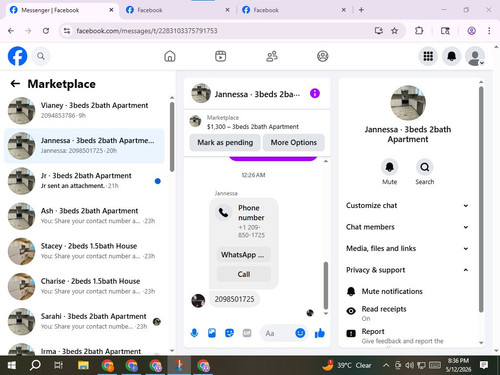
Task: Open the emoji smiley picker
Action: (300, 333)
